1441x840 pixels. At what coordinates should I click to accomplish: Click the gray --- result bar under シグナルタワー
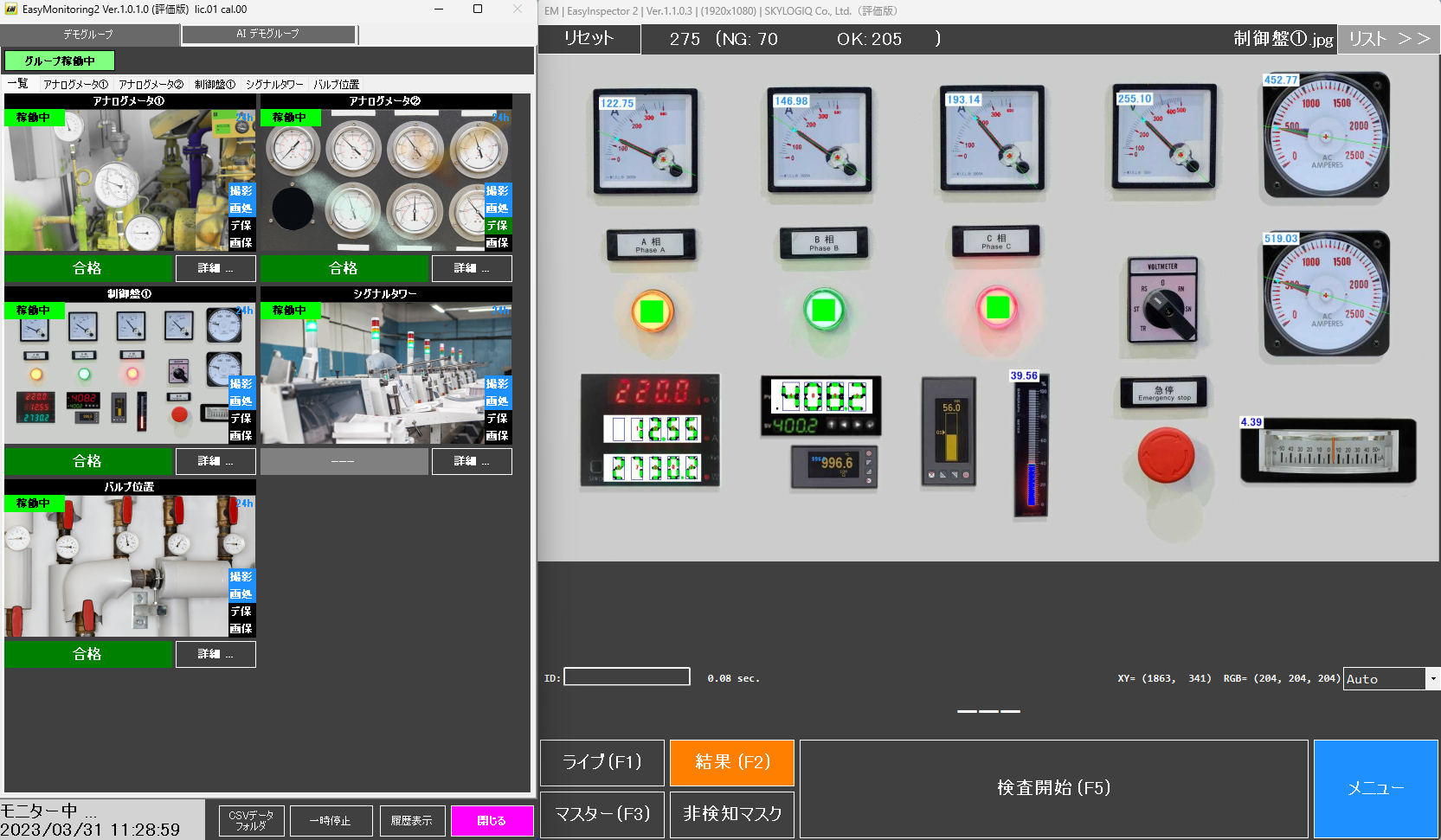(x=344, y=461)
